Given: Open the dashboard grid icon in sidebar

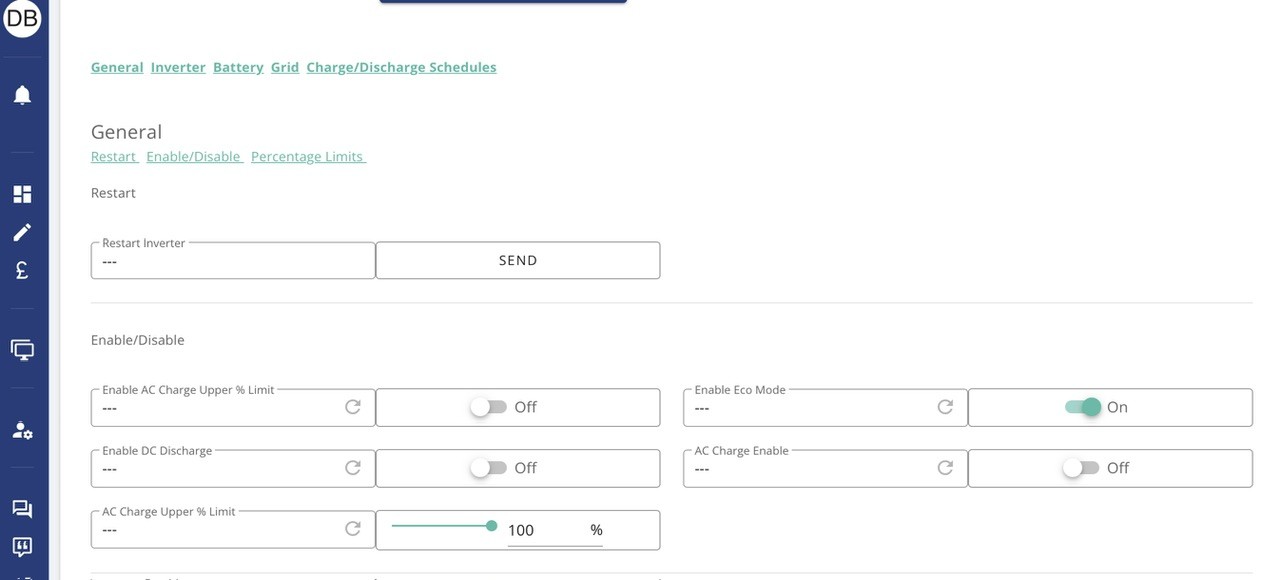Looking at the screenshot, I should 22,194.
